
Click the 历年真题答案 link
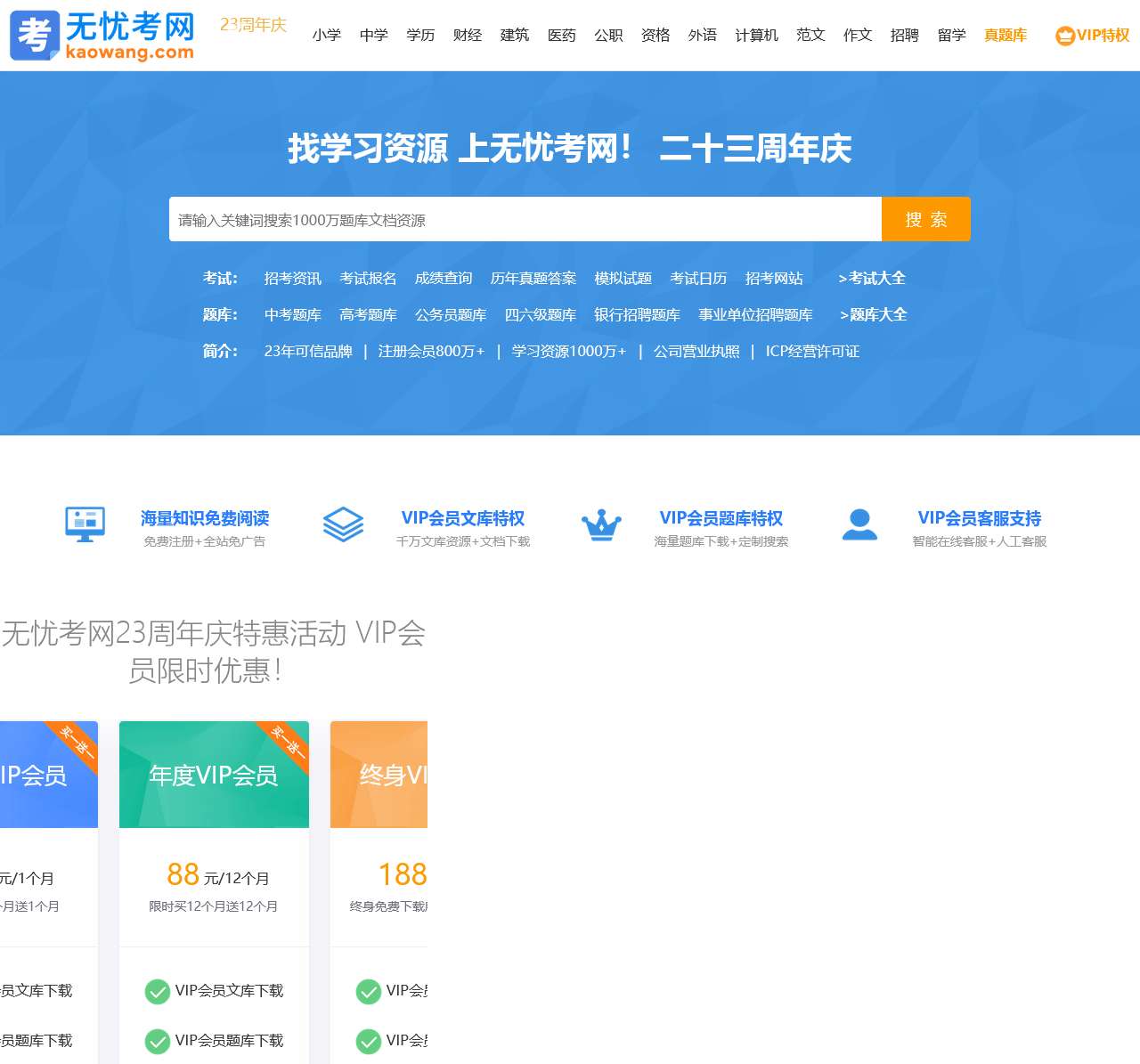[x=531, y=278]
